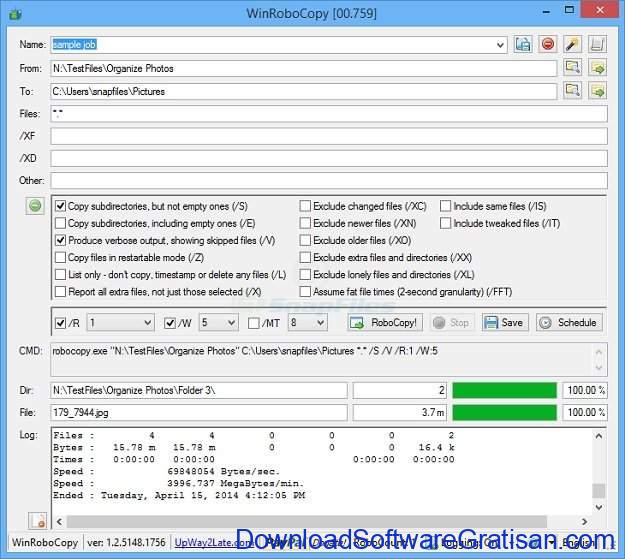Browse for destination folder in To row
Viewport: 625px width, 559px height.
[x=572, y=91]
